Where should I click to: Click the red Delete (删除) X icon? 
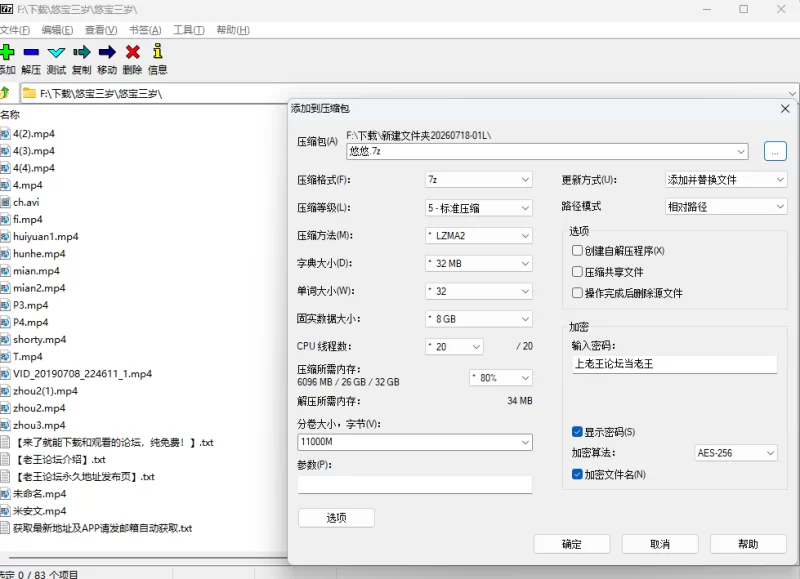[133, 52]
